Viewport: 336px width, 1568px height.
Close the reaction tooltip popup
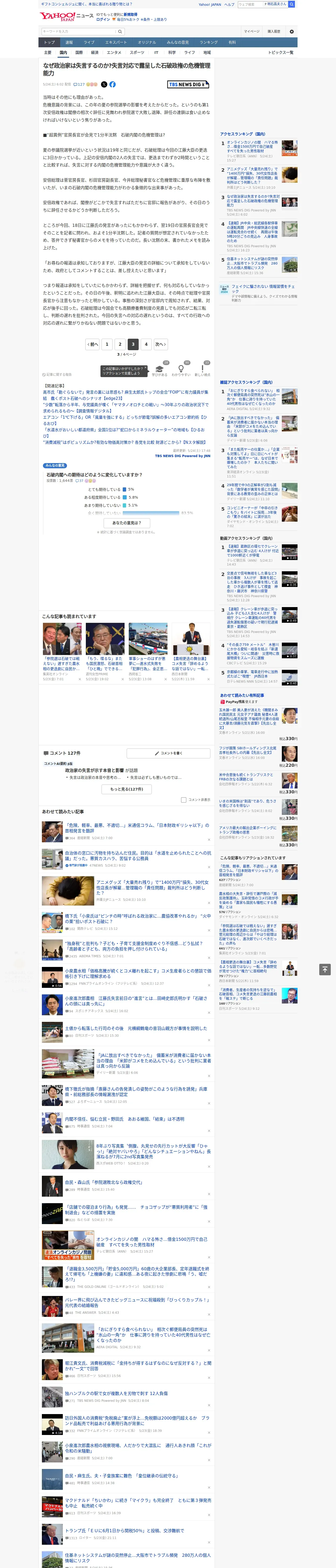pos(146,368)
